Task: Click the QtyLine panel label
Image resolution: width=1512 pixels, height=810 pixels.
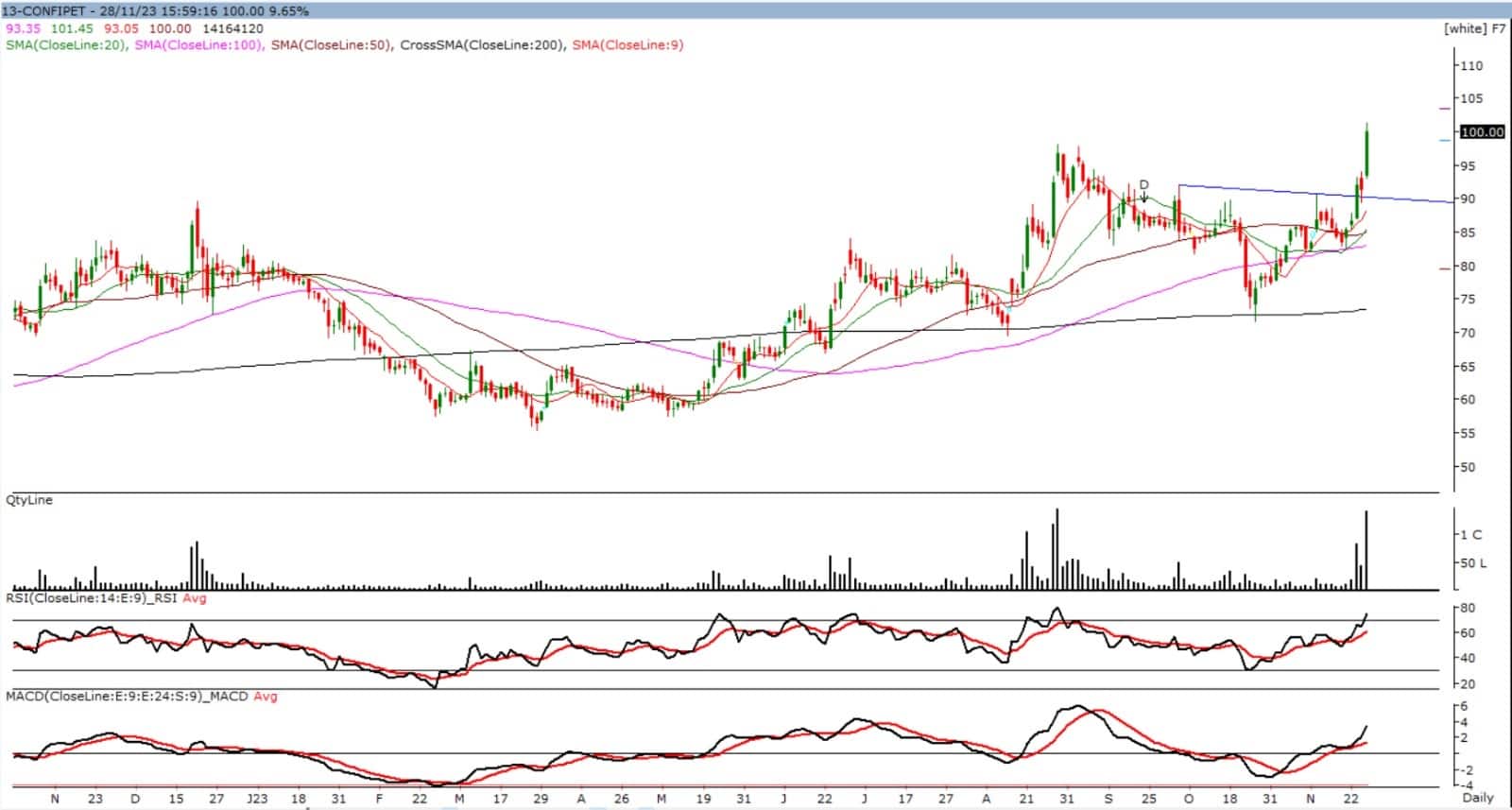Action: (29, 500)
